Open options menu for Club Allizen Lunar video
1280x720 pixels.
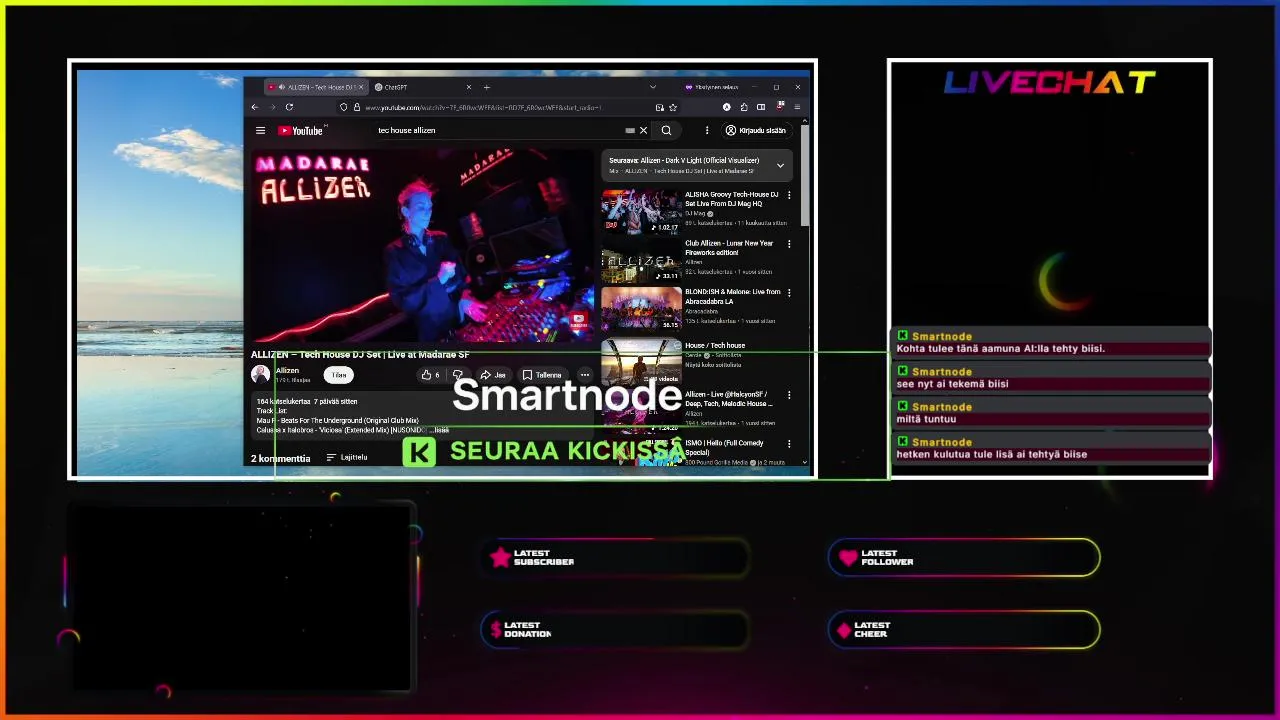tap(789, 244)
